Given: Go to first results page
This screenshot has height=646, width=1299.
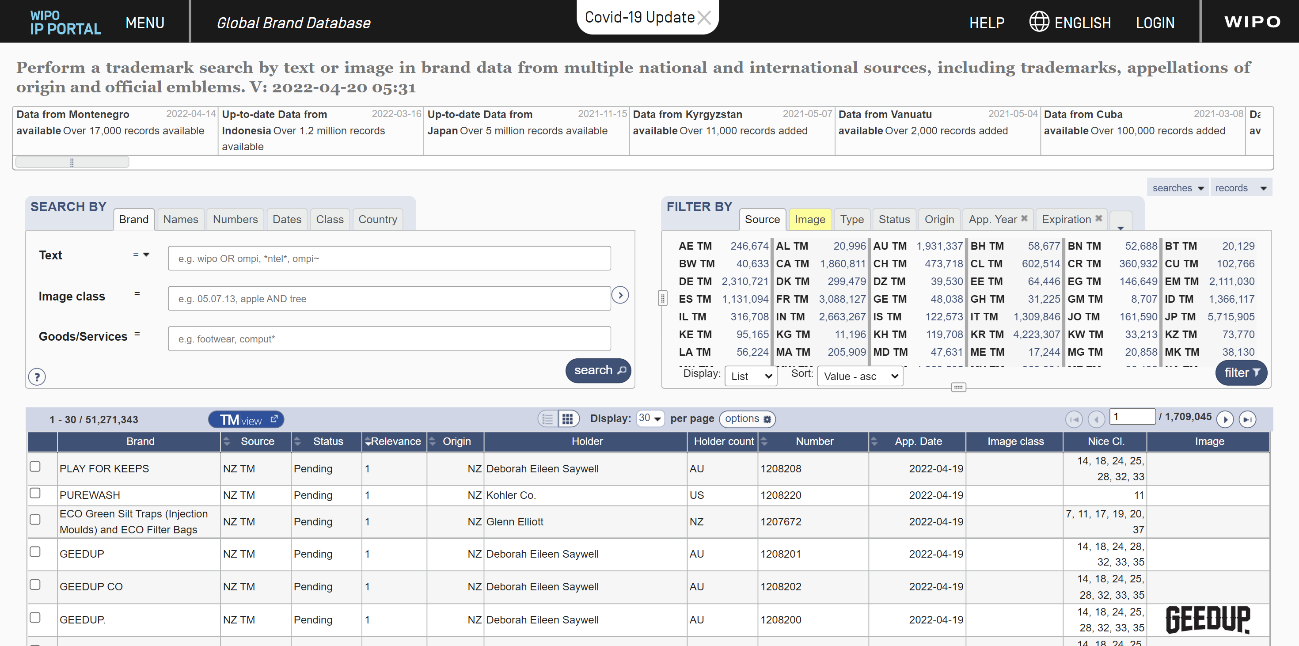Looking at the screenshot, I should 1074,419.
